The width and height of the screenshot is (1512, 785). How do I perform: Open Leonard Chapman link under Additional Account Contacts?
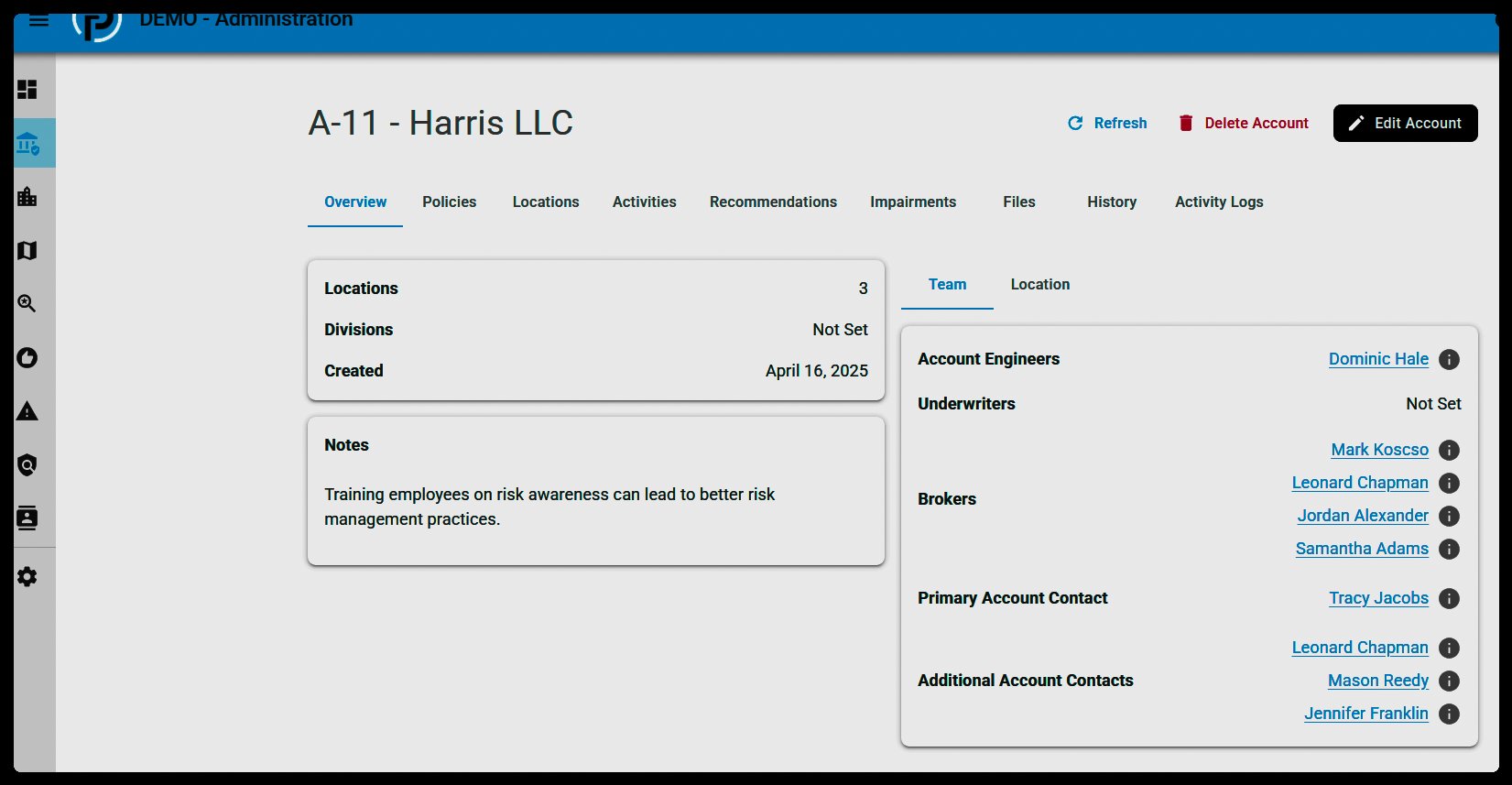(x=1360, y=648)
